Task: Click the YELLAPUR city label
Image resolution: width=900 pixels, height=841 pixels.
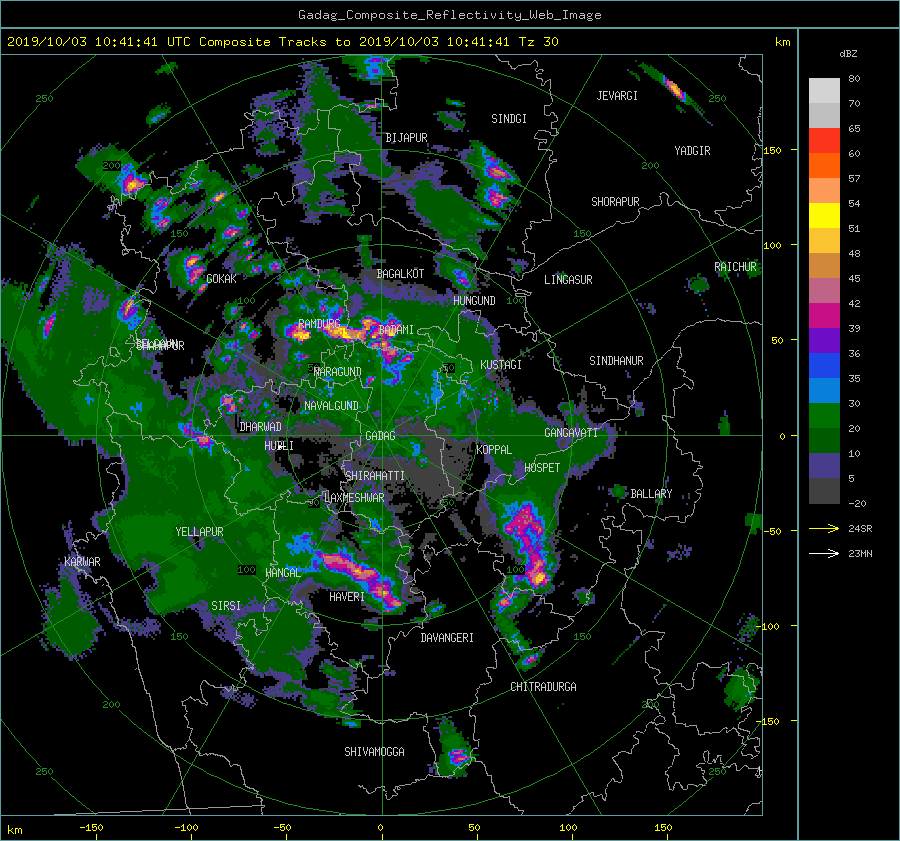Action: 199,532
